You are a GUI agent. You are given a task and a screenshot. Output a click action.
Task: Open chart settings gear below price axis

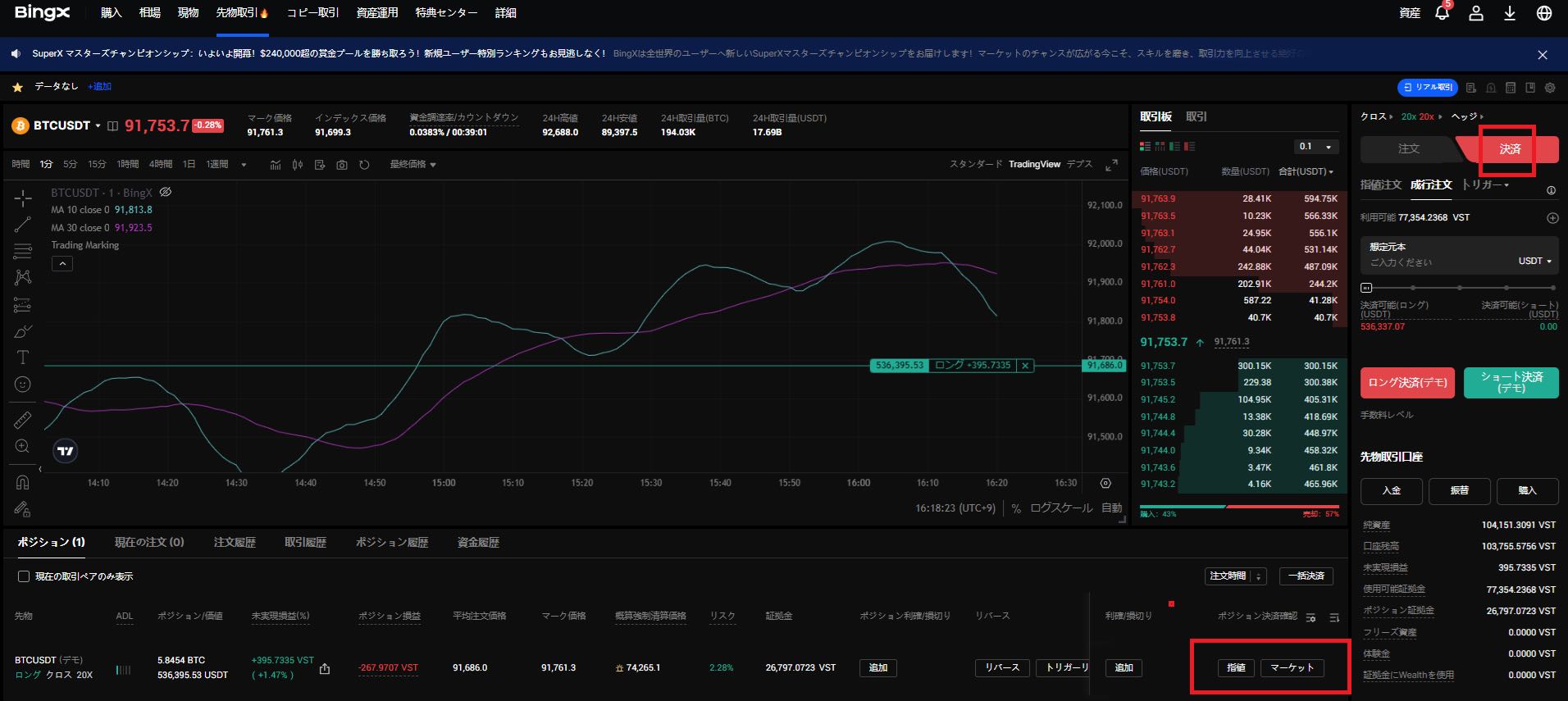(1105, 483)
